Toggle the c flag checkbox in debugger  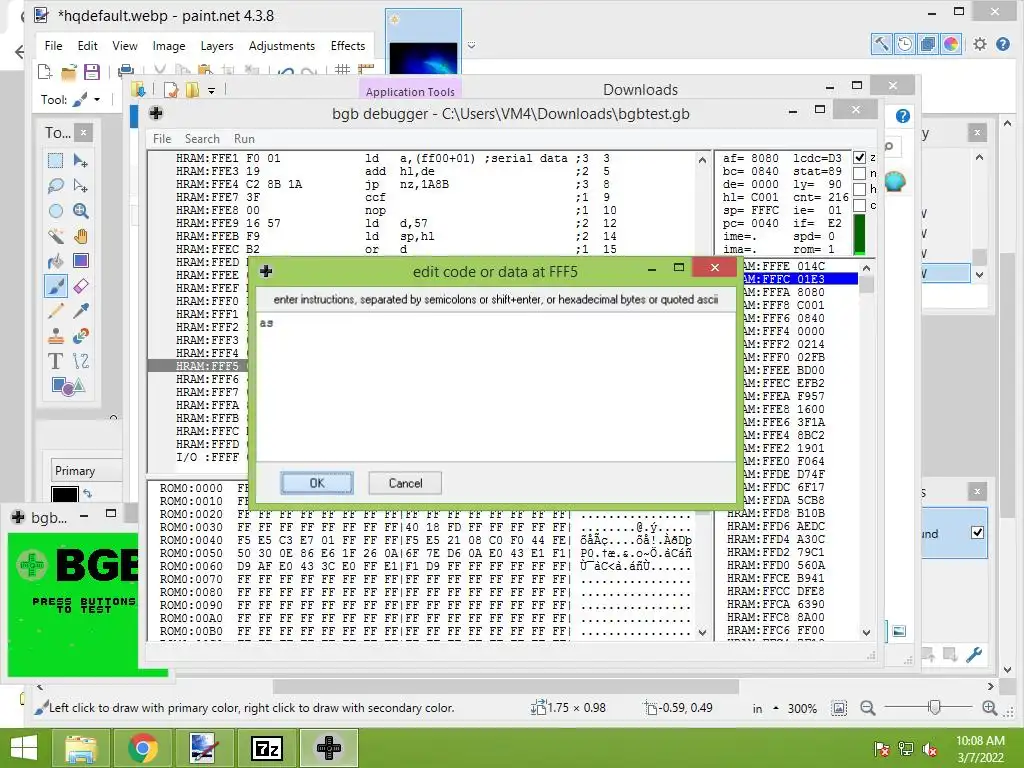coord(859,206)
